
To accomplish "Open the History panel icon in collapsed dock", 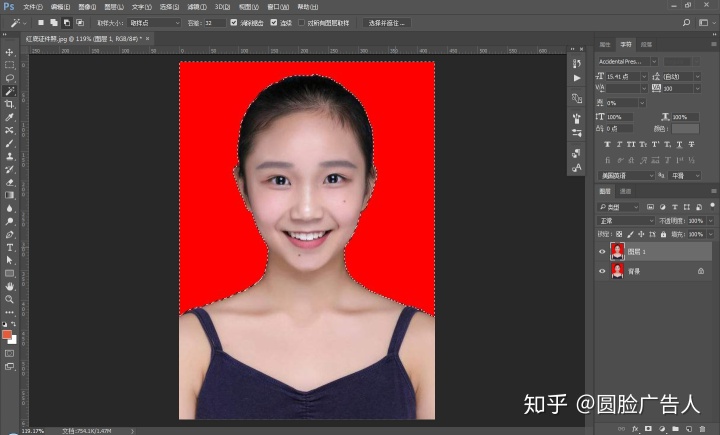I will (x=577, y=63).
